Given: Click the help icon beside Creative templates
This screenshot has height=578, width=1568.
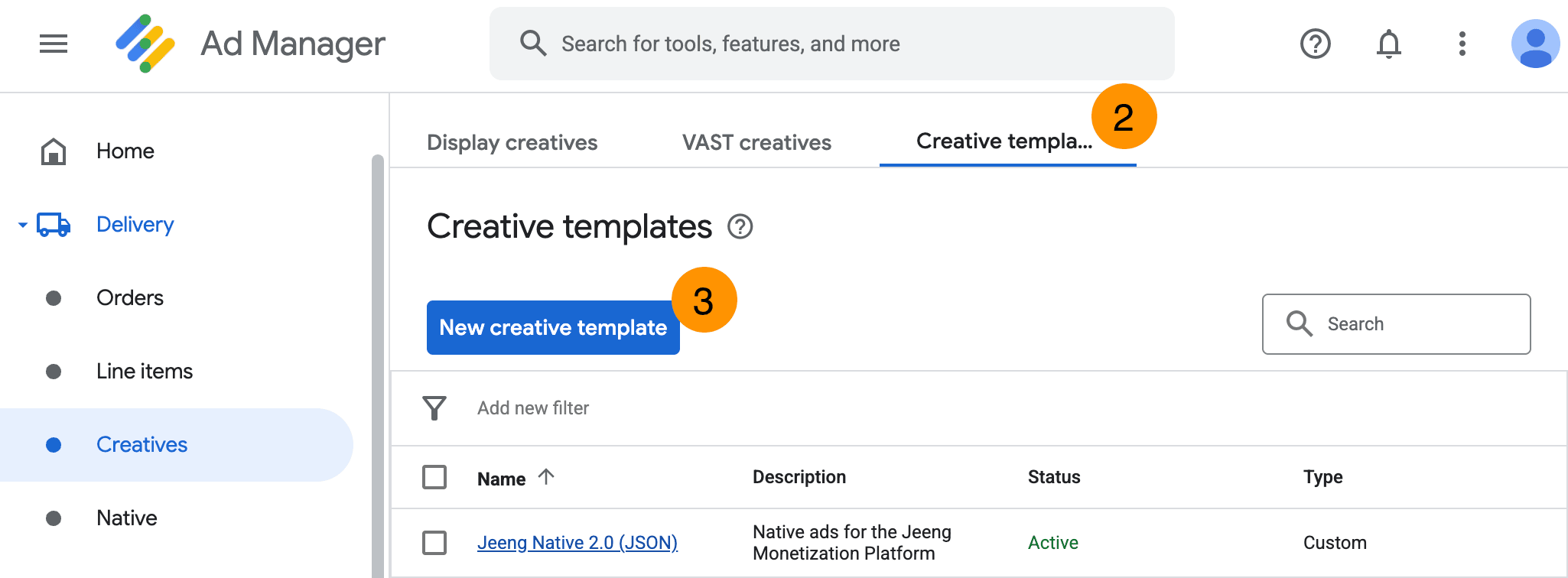Looking at the screenshot, I should [740, 226].
